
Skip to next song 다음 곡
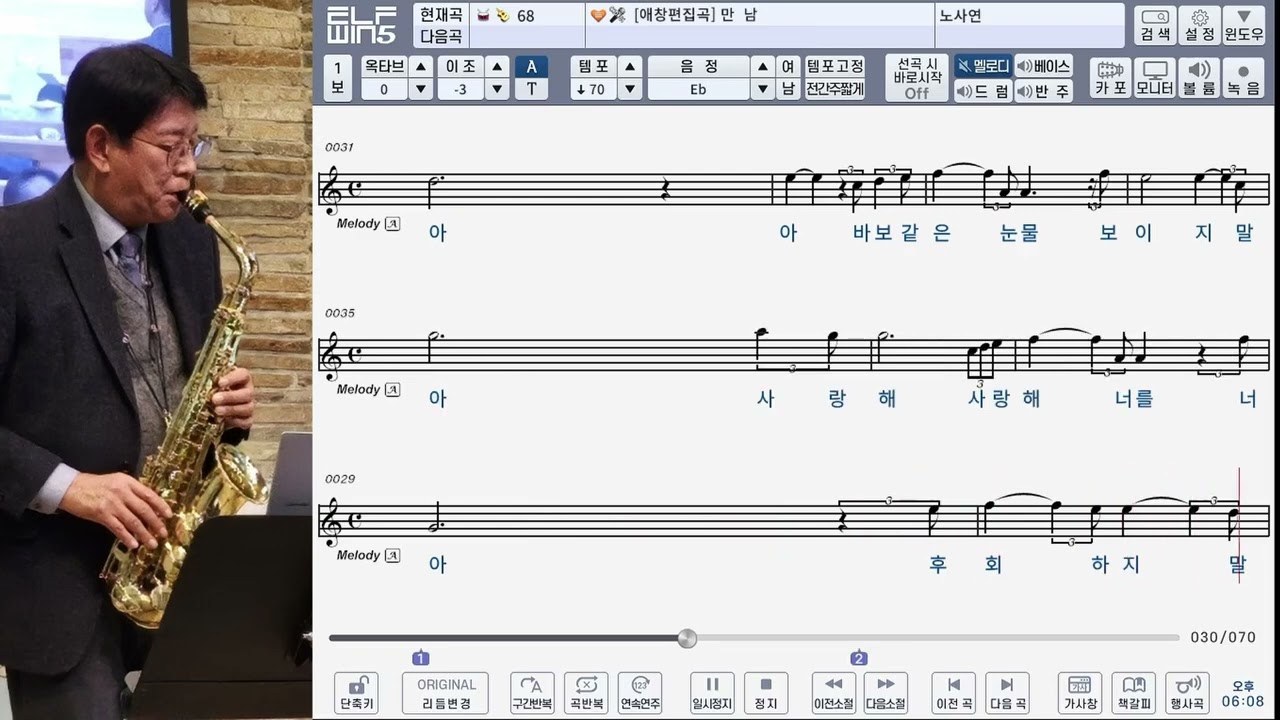pos(1007,693)
